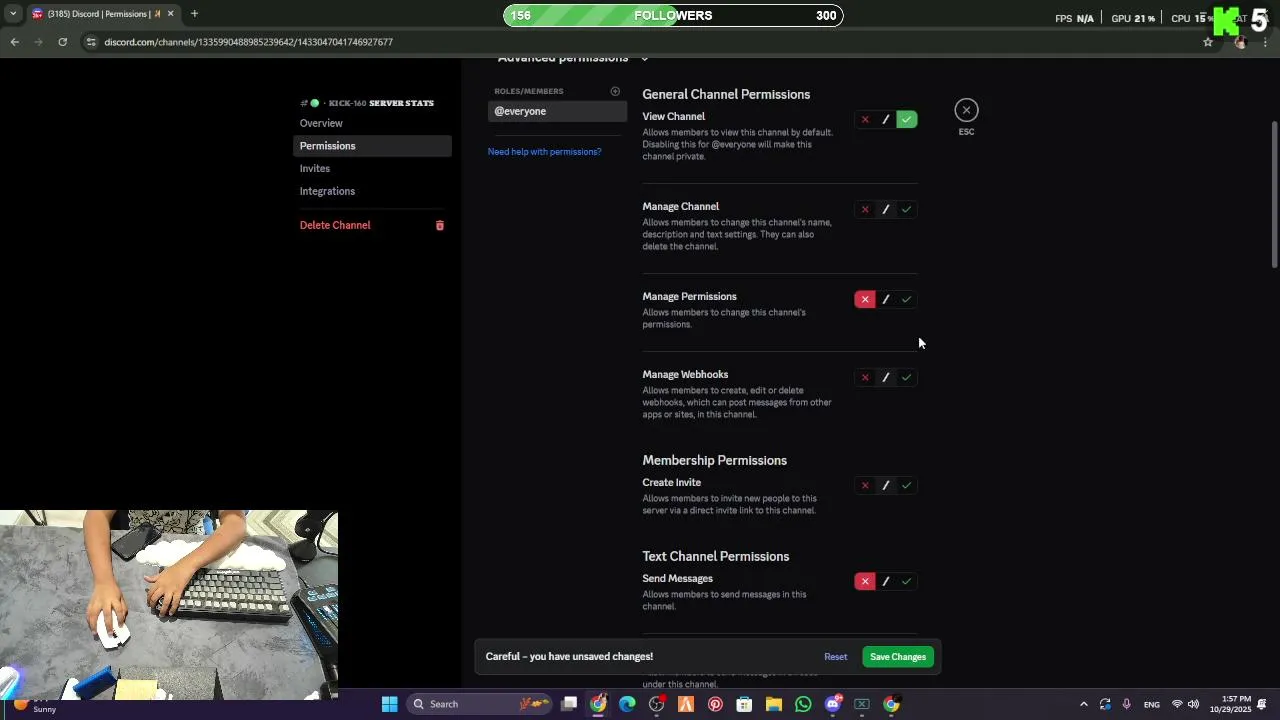This screenshot has height=720, width=1280.
Task: Set Send Messages permission to neutral
Action: (x=886, y=582)
